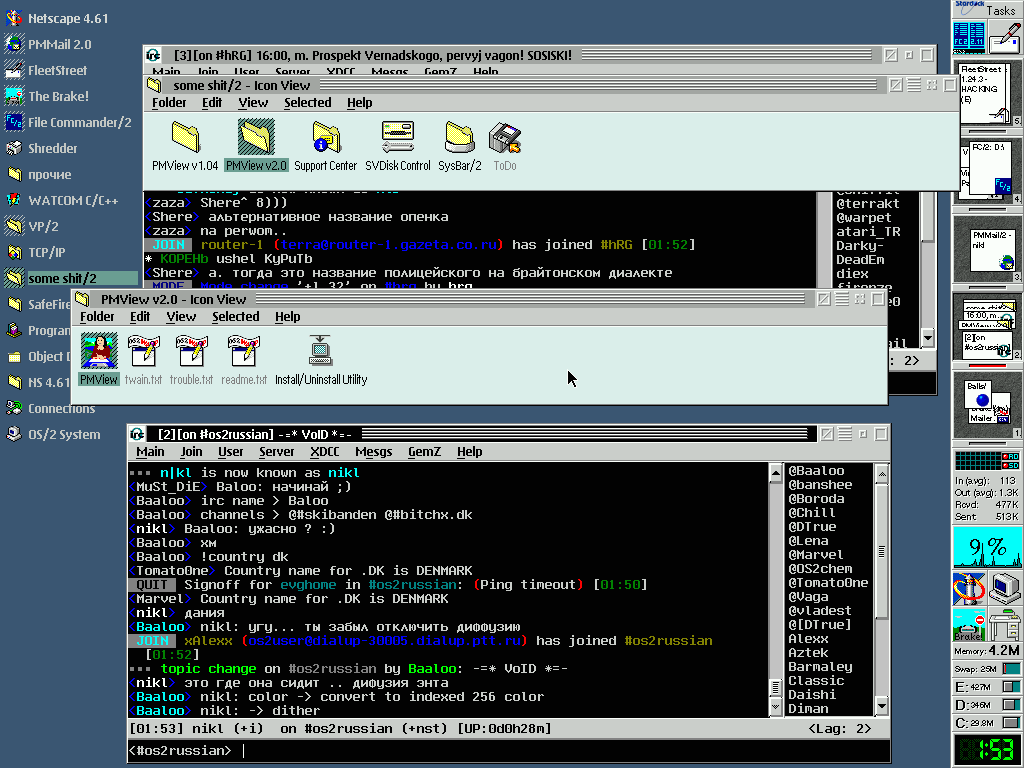This screenshot has height=768, width=1024.
Task: Select the NS 4.61 desktop folder
Action: click(x=37, y=383)
